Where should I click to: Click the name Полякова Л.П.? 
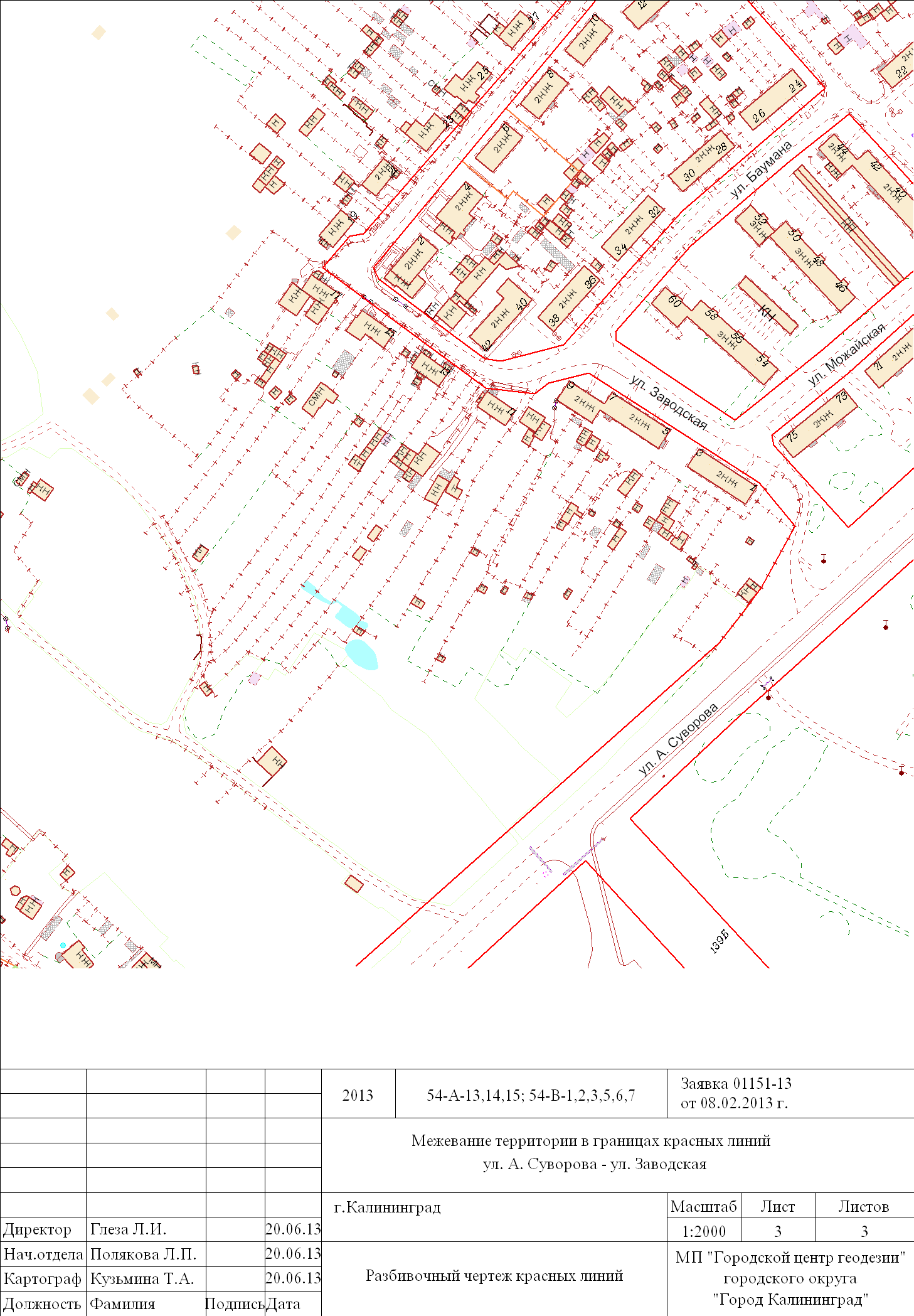coord(144,1254)
